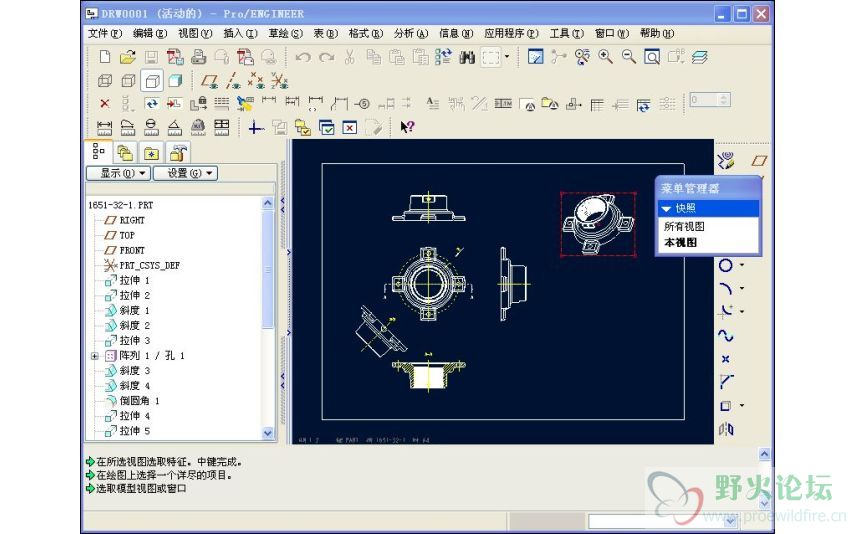Toggle datum points display

pyautogui.click(x=256, y=81)
